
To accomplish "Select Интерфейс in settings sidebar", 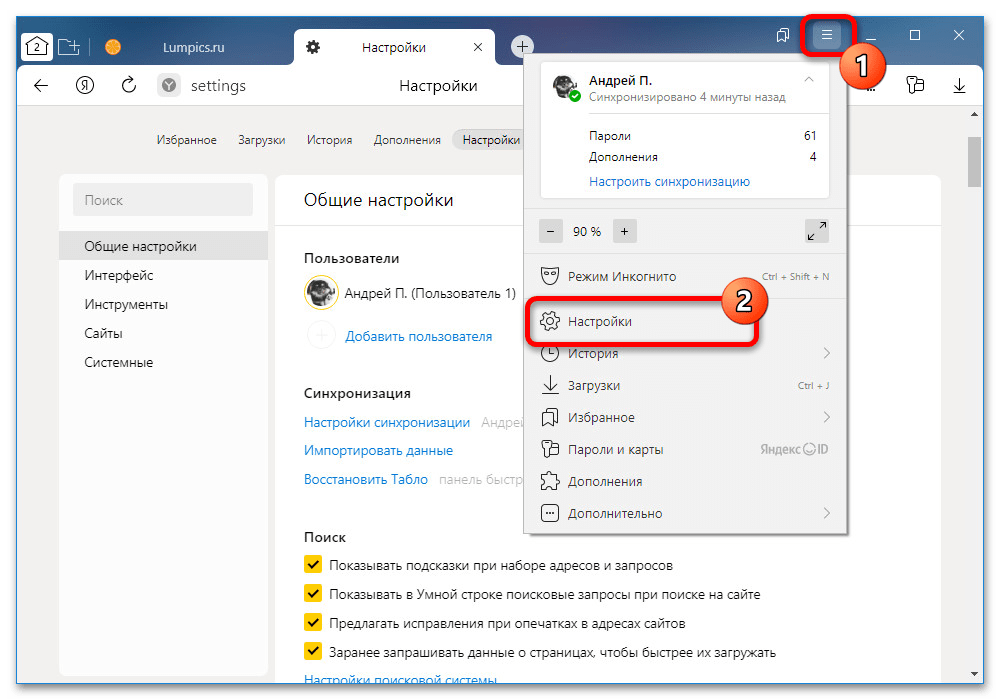I will click(x=163, y=275).
